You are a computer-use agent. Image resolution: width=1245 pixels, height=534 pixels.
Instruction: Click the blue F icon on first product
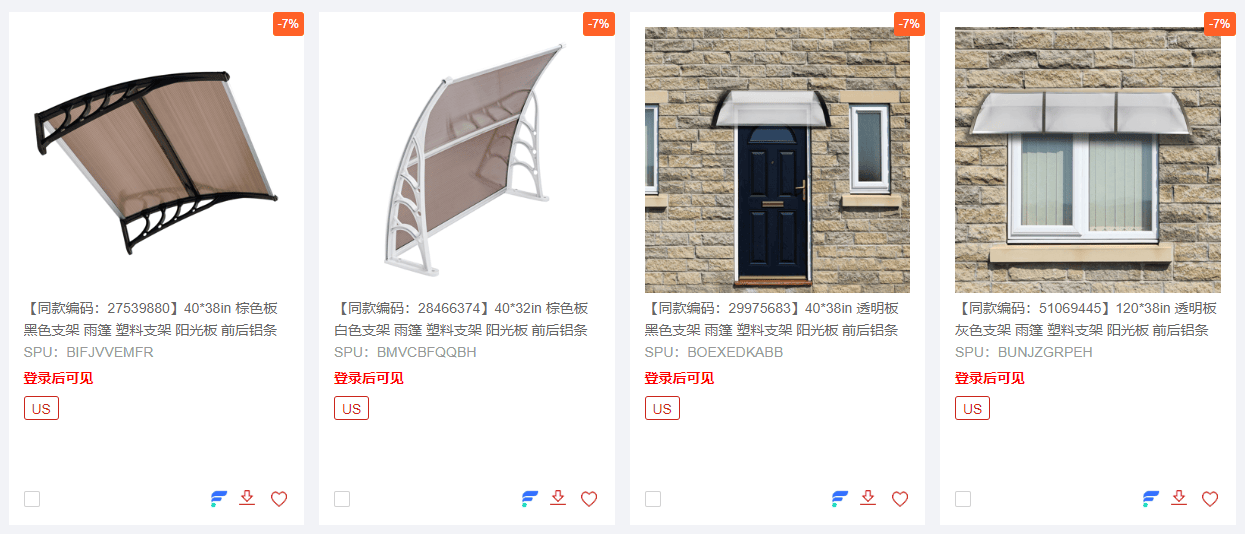(x=219, y=499)
